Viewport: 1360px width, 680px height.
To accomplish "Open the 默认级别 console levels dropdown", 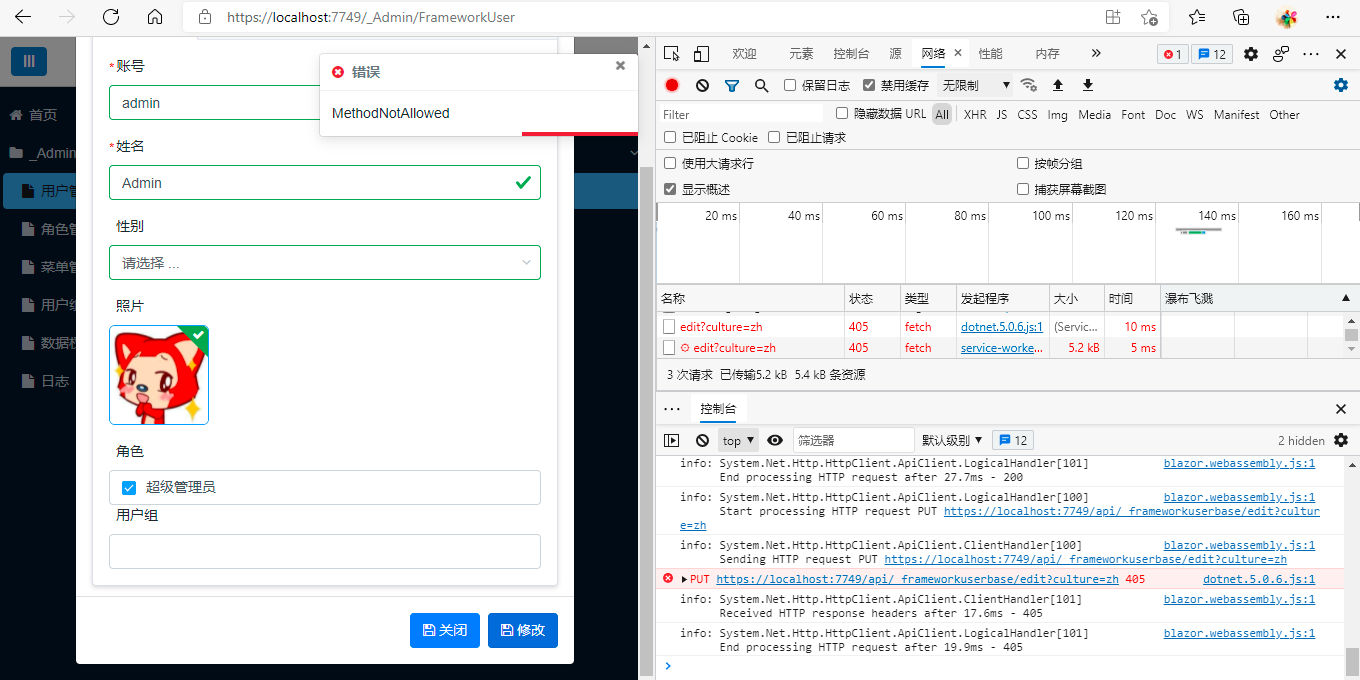I will tap(951, 440).
